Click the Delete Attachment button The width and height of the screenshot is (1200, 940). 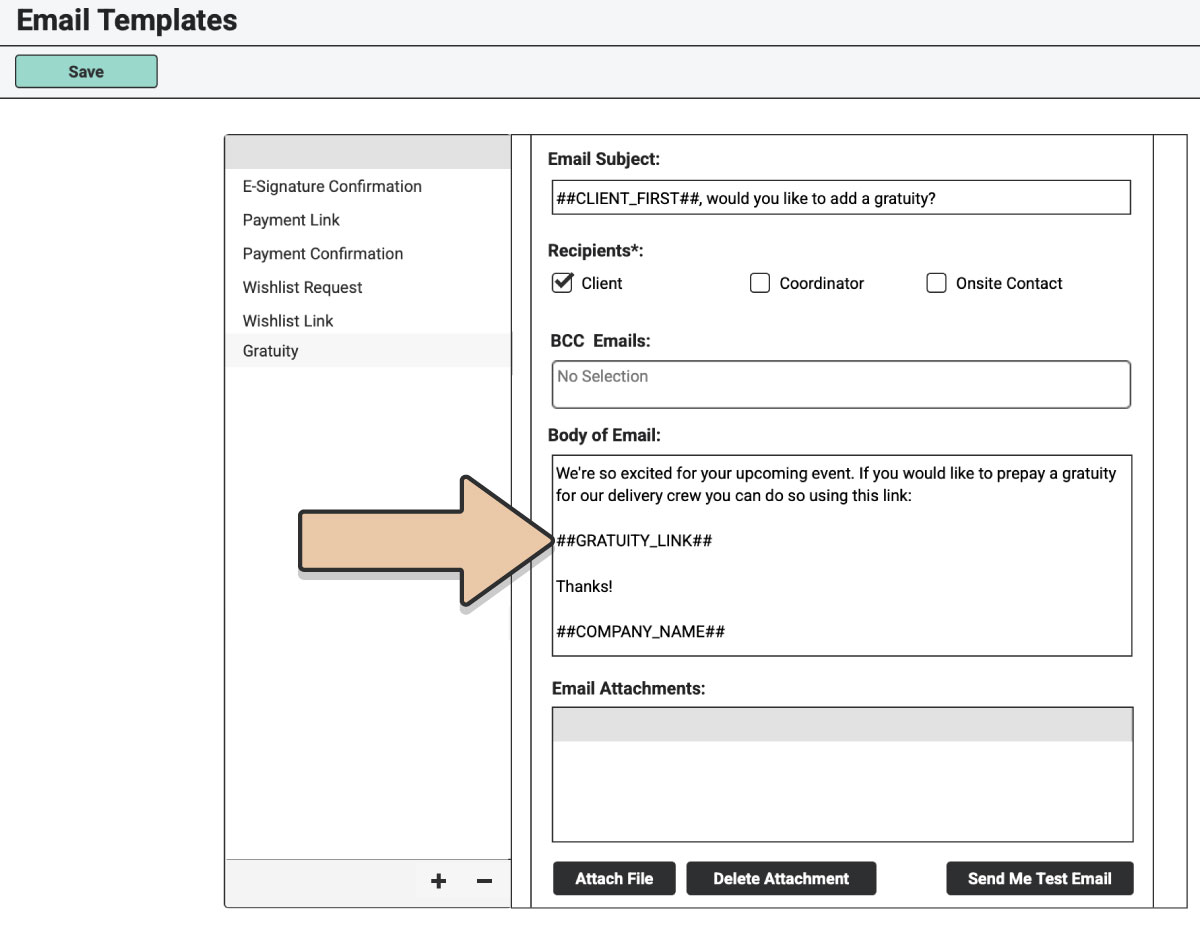point(781,879)
